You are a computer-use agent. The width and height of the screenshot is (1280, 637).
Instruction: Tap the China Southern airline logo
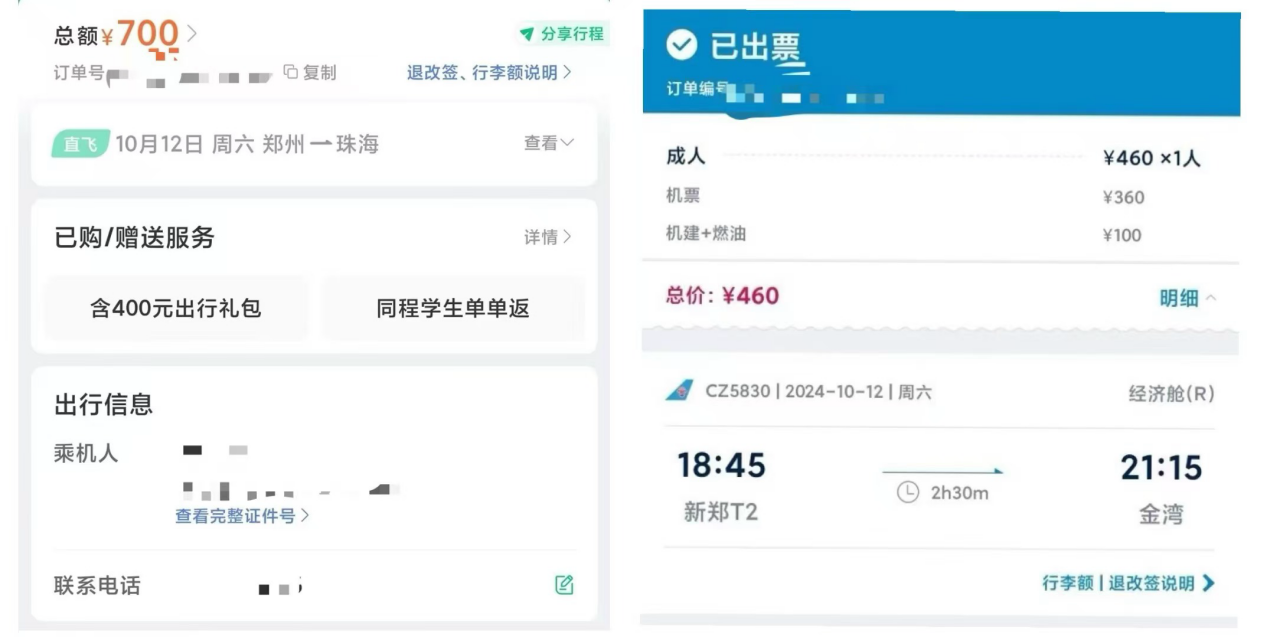click(x=680, y=391)
